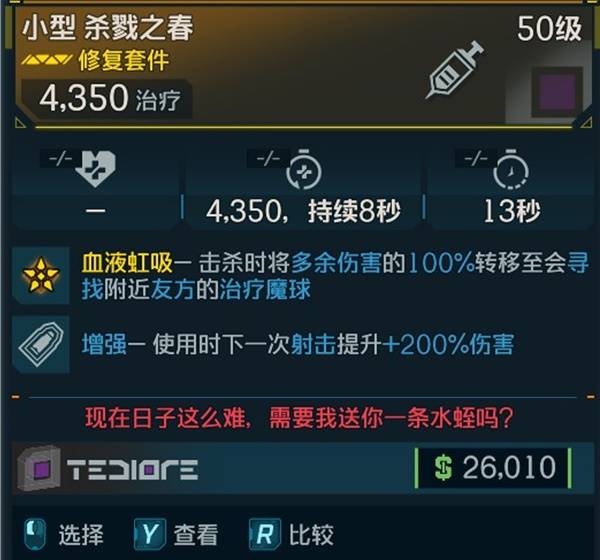Click the gold star legendary perk icon
The width and height of the screenshot is (600, 560).
point(41,275)
